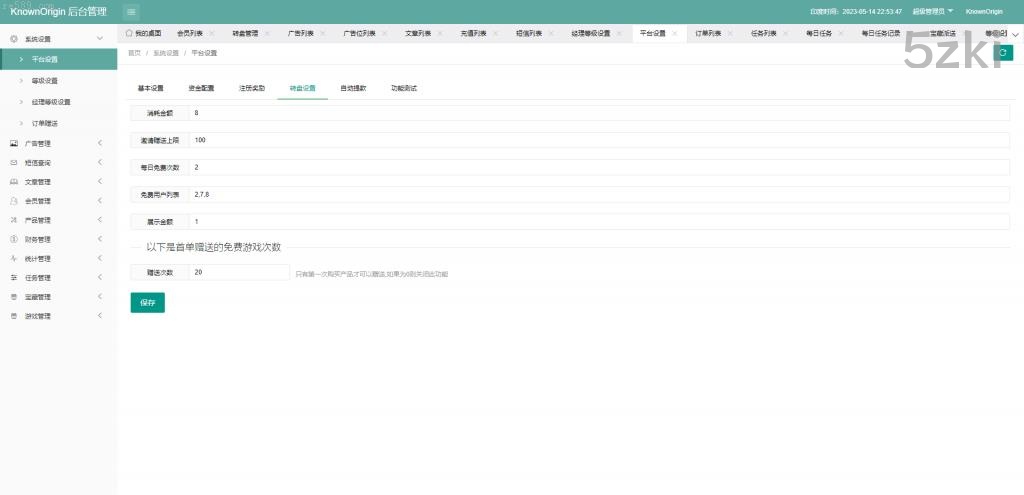Open the 超级管理员 user dropdown
Screen dimensions: 1024x495
pyautogui.click(x=932, y=11)
